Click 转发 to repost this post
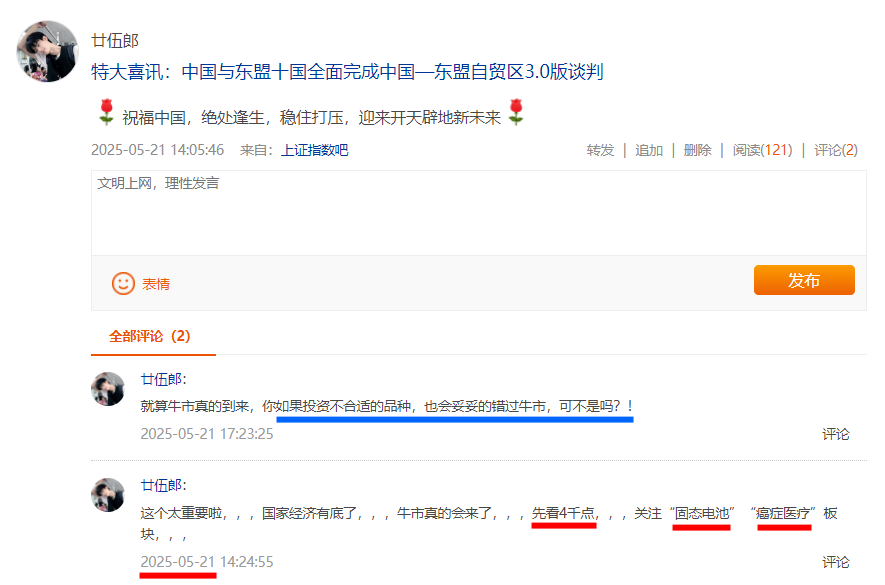The image size is (885, 585). [x=600, y=150]
